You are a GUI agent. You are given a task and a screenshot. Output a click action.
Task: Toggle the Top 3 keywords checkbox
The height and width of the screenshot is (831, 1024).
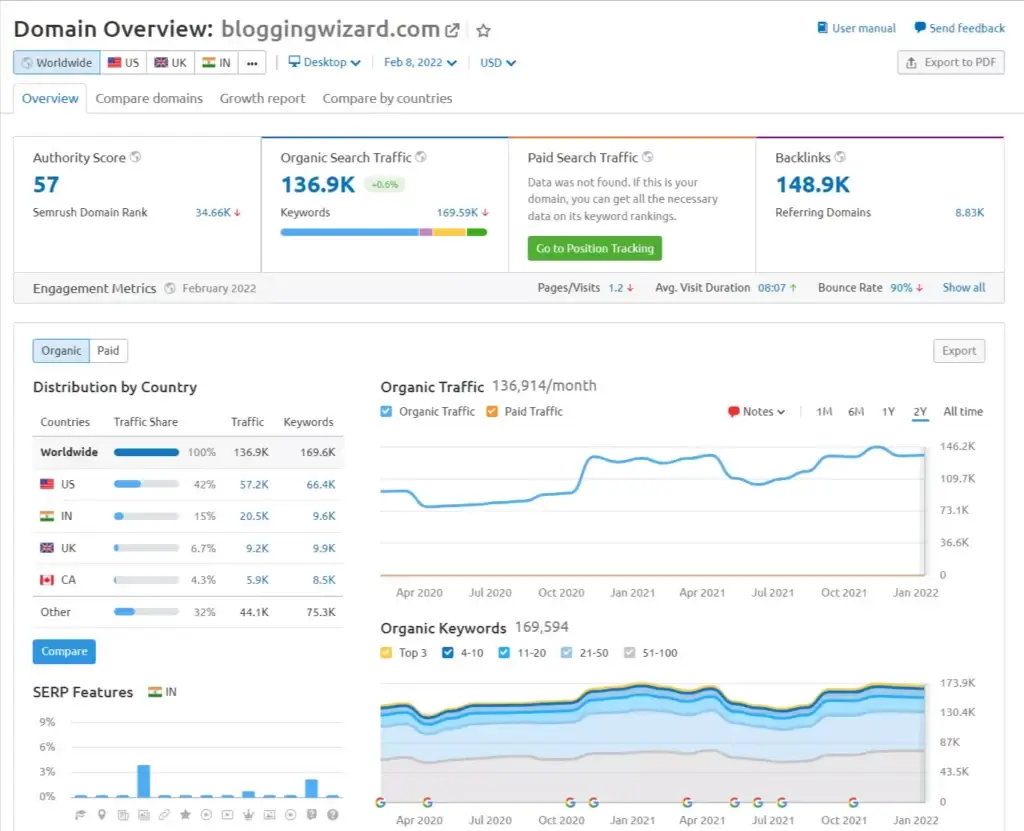(x=386, y=653)
